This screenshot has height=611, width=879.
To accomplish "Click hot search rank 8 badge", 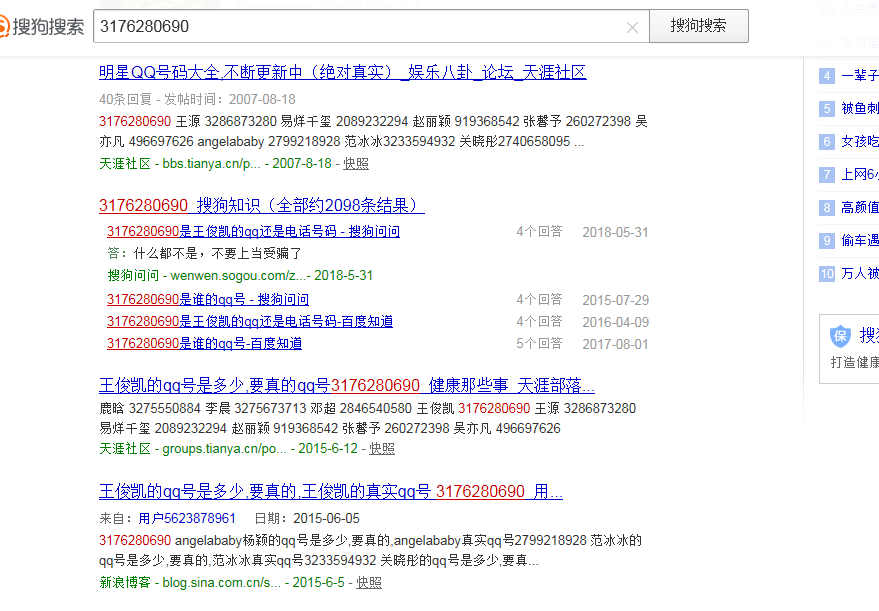I will 827,208.
